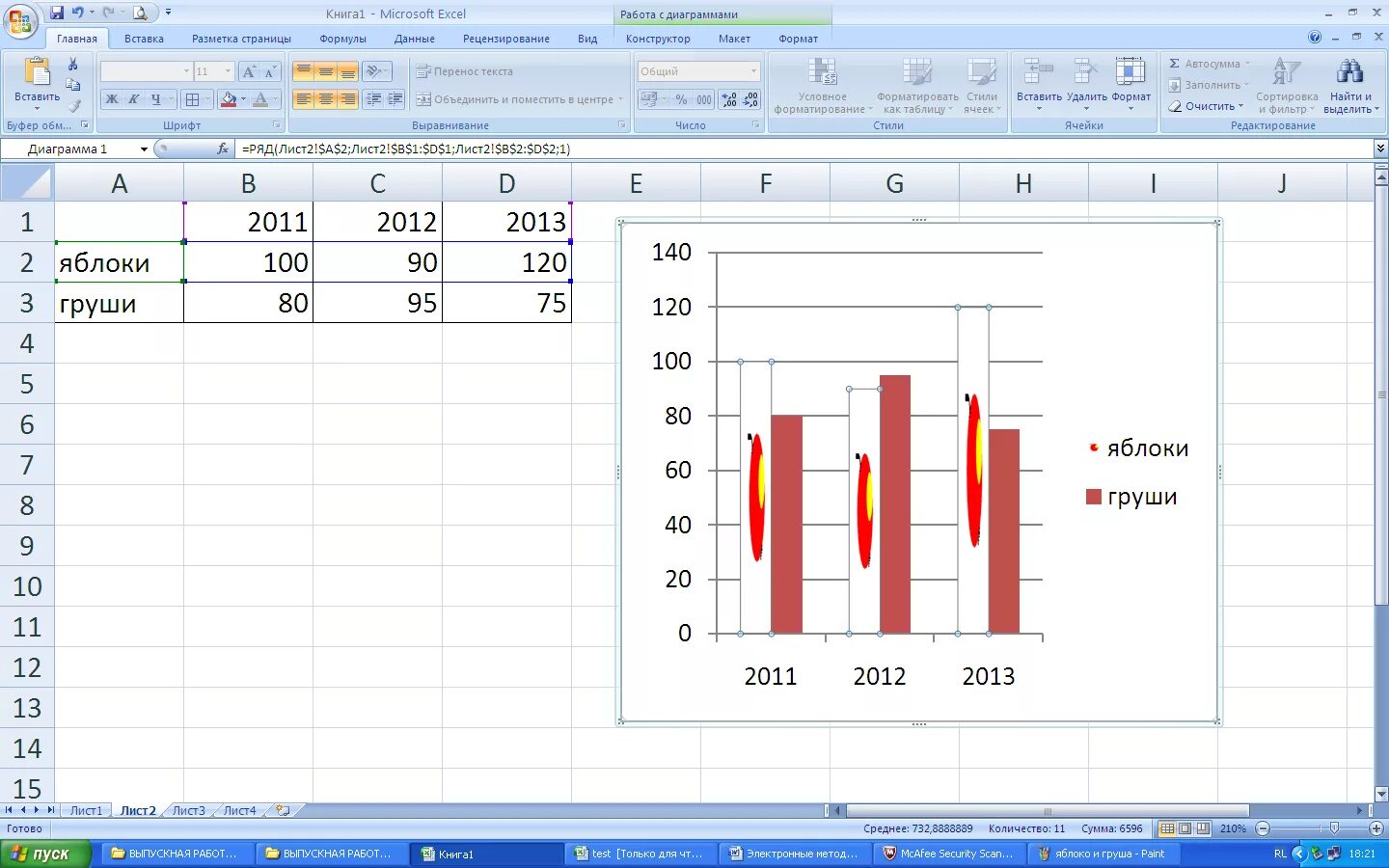Click the formula bar input
Viewport: 1389px width, 868px height.
point(803,149)
